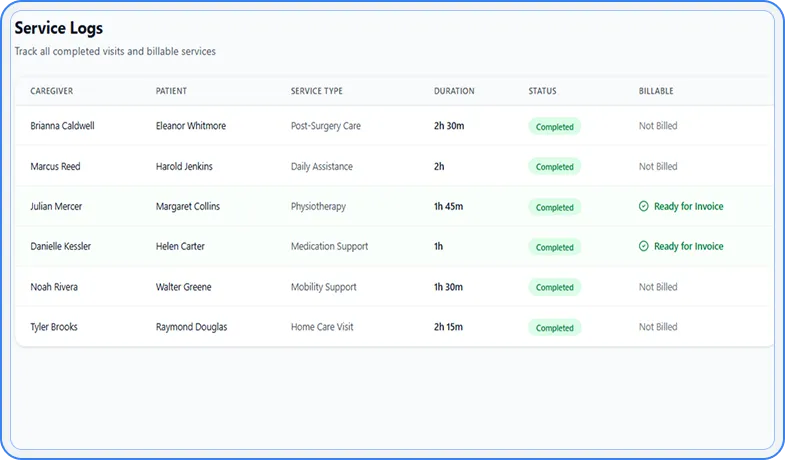
Task: Click the check icon in Danielle Kessler's row
Action: pyautogui.click(x=644, y=247)
